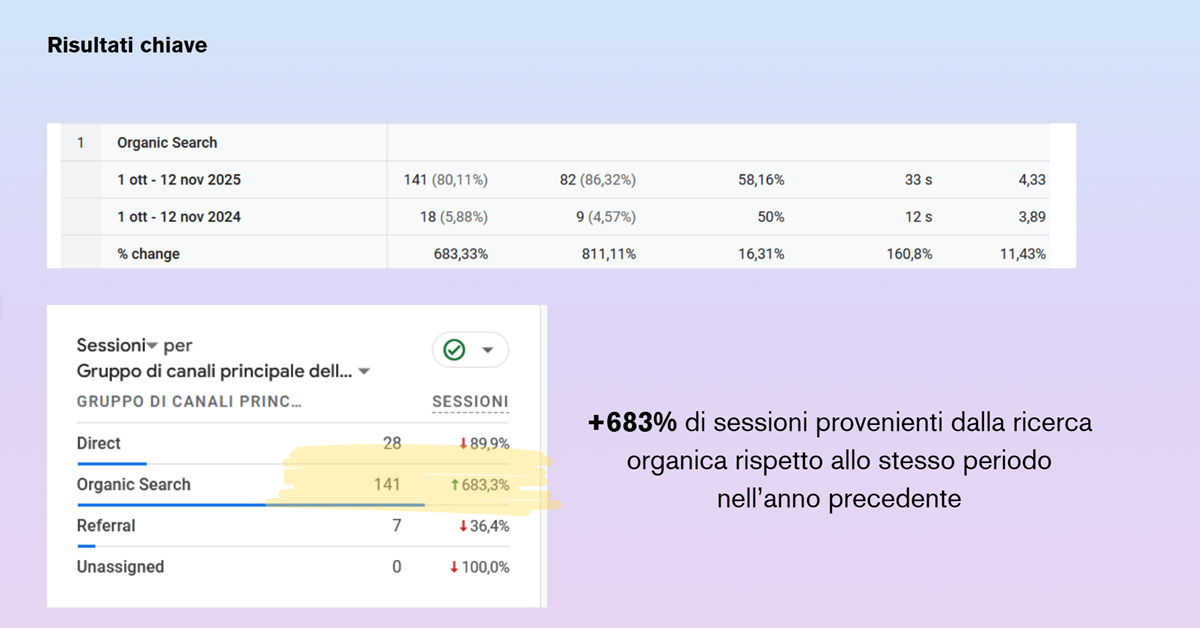Screen dimensions: 1200x628
Task: Click the red down arrow next to 36,4%
Action: [x=463, y=526]
